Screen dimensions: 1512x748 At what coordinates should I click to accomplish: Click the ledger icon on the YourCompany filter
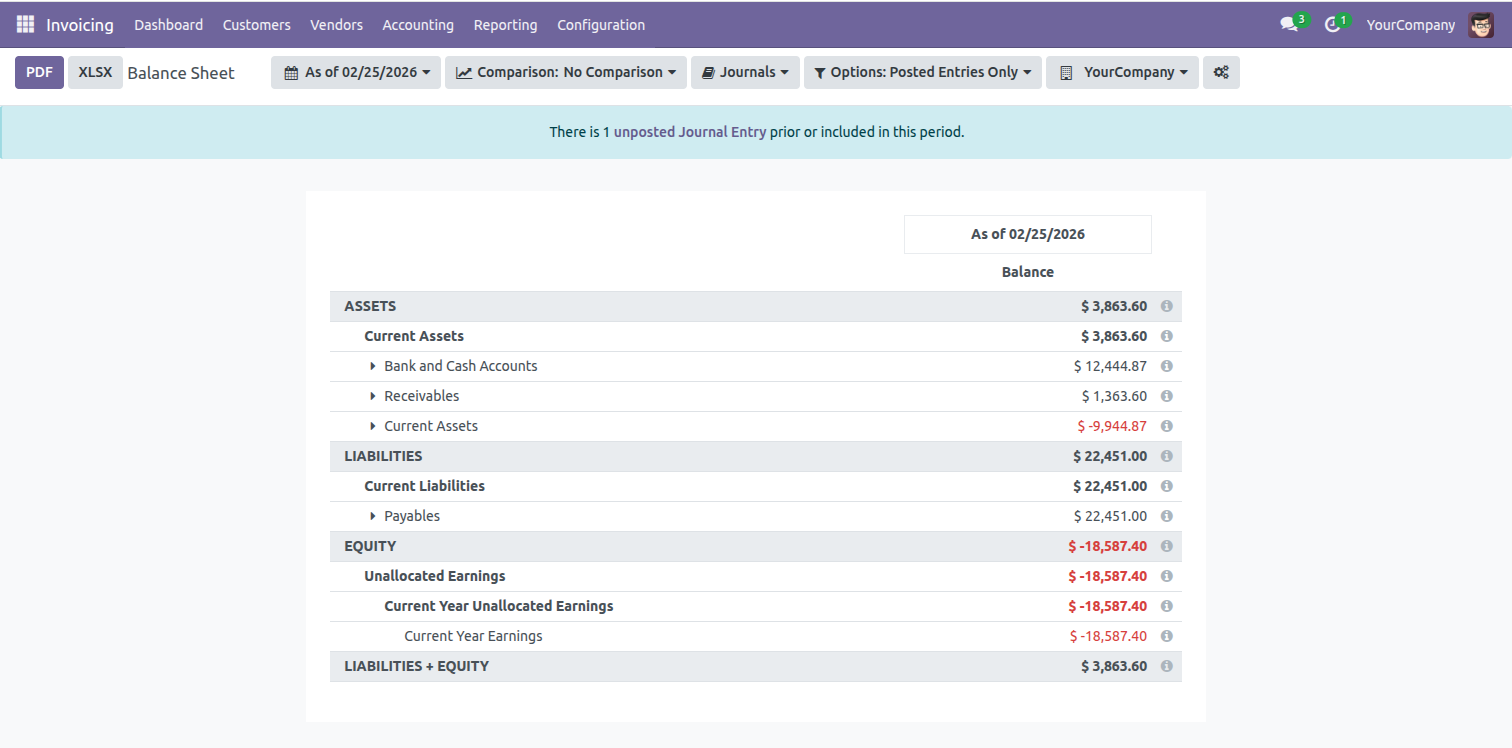point(1066,72)
